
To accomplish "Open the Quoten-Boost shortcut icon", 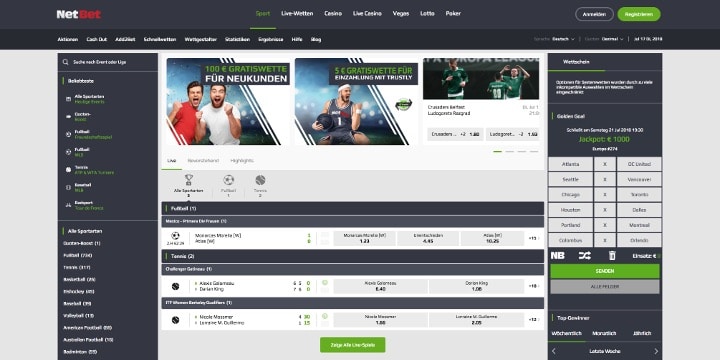I will point(68,117).
